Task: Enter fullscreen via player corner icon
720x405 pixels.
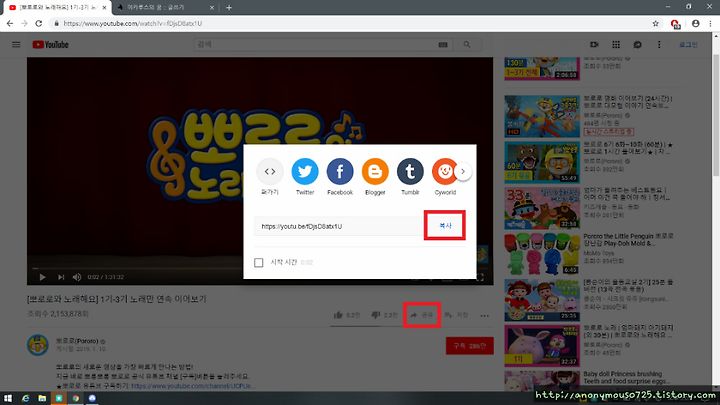Action: [480, 277]
